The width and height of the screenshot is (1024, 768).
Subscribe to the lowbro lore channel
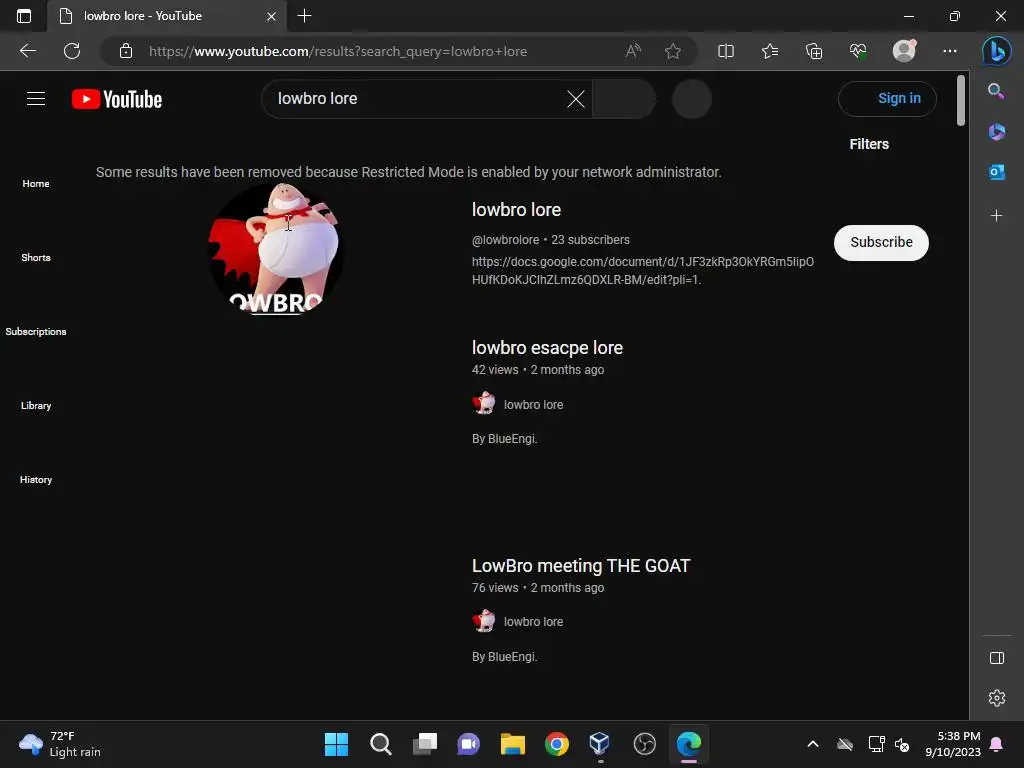click(x=881, y=242)
